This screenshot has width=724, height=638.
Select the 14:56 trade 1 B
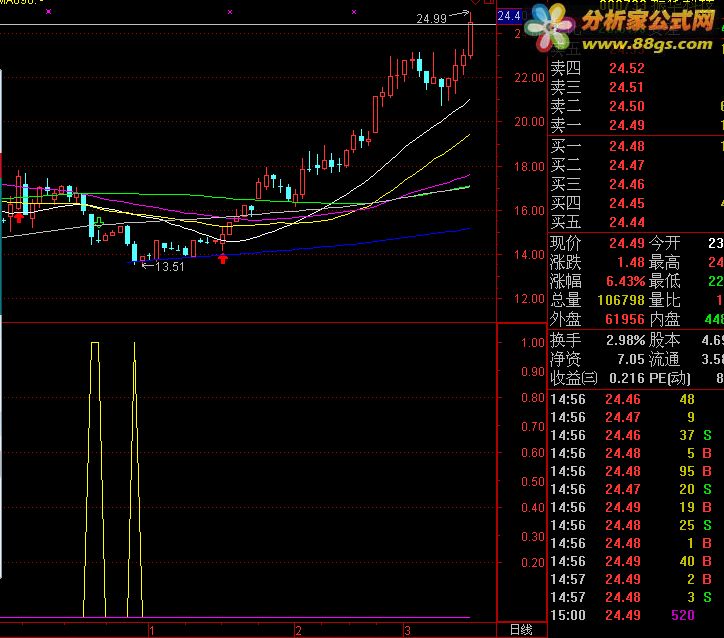click(x=637, y=543)
